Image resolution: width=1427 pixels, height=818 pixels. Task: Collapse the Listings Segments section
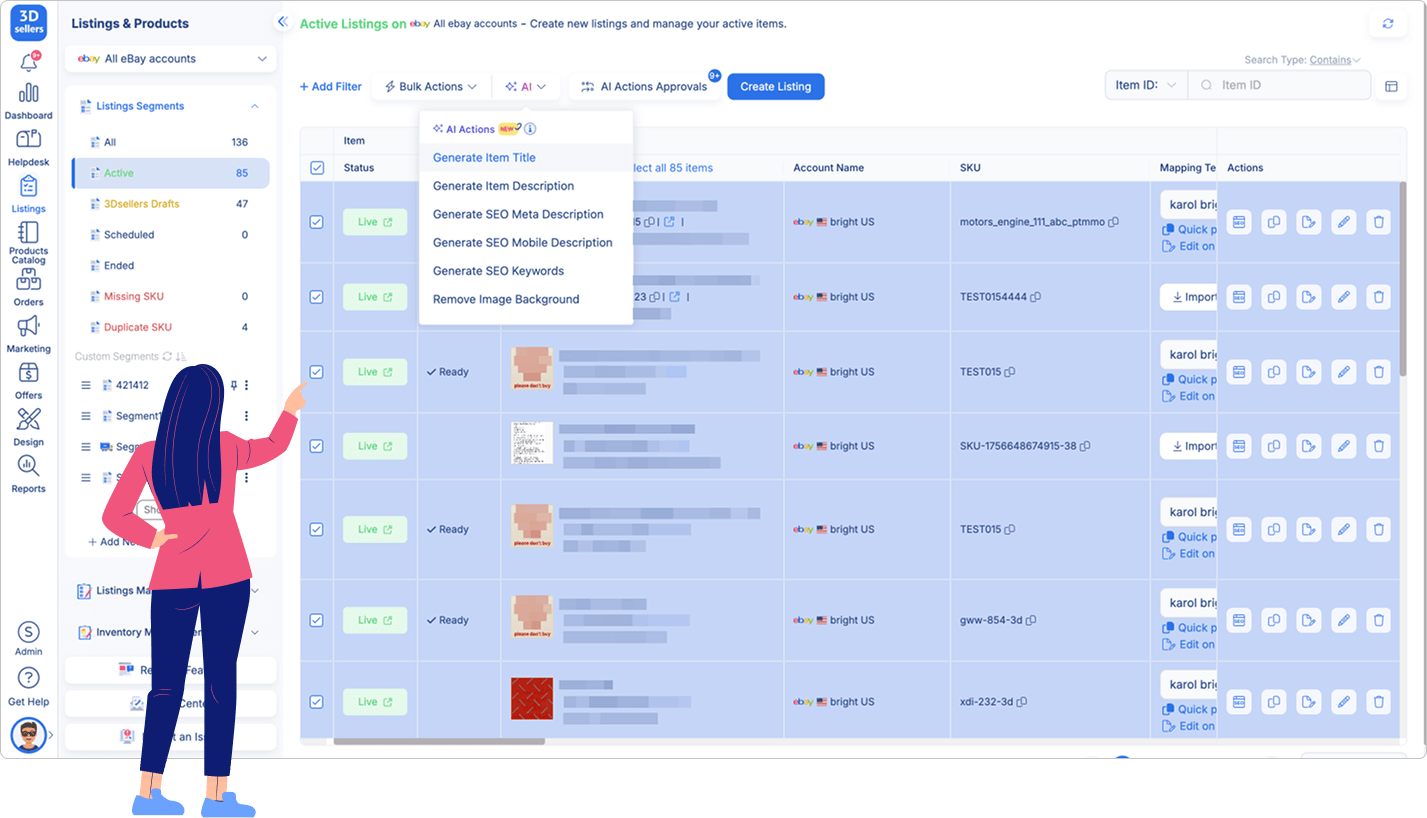255,106
